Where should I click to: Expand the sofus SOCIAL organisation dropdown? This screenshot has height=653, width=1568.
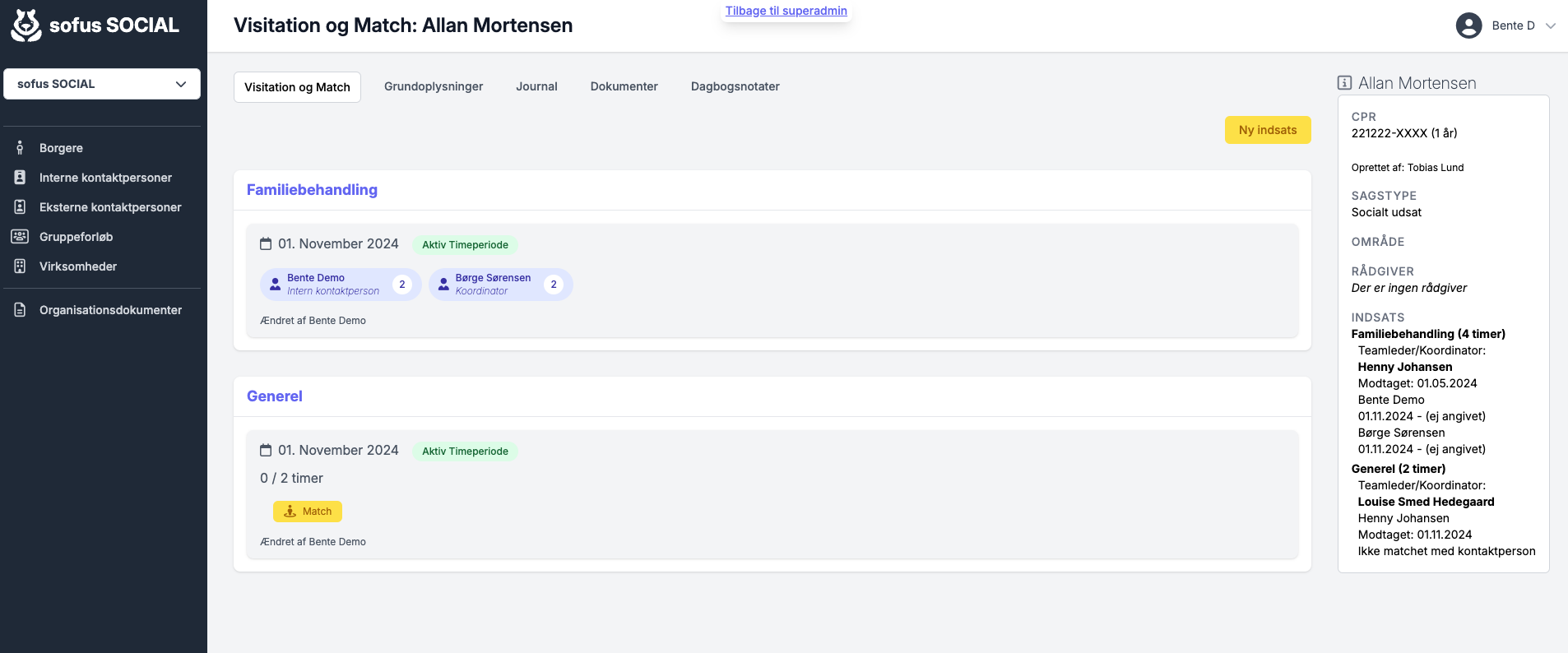point(102,84)
